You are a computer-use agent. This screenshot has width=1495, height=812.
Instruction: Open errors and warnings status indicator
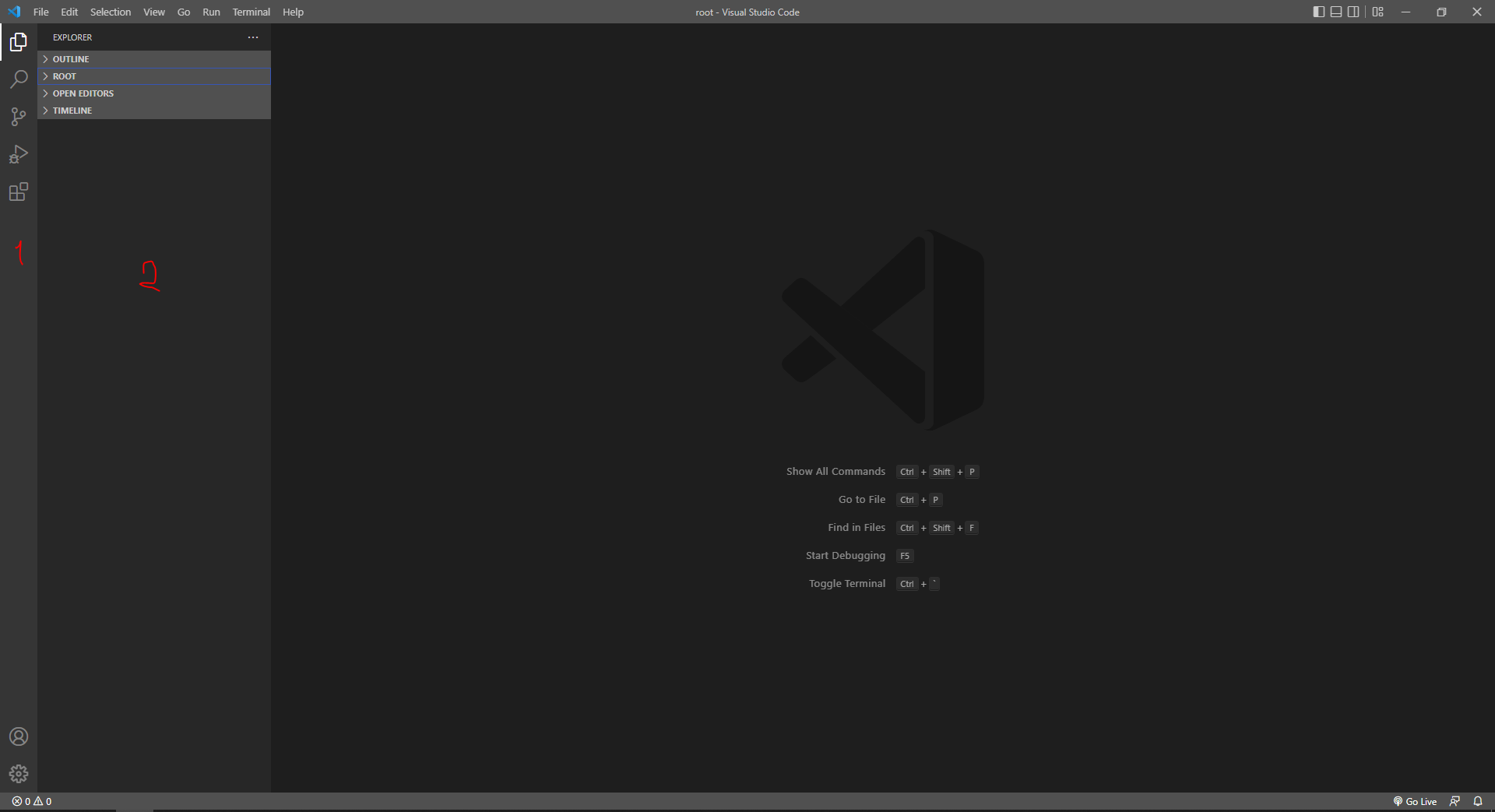tap(32, 801)
